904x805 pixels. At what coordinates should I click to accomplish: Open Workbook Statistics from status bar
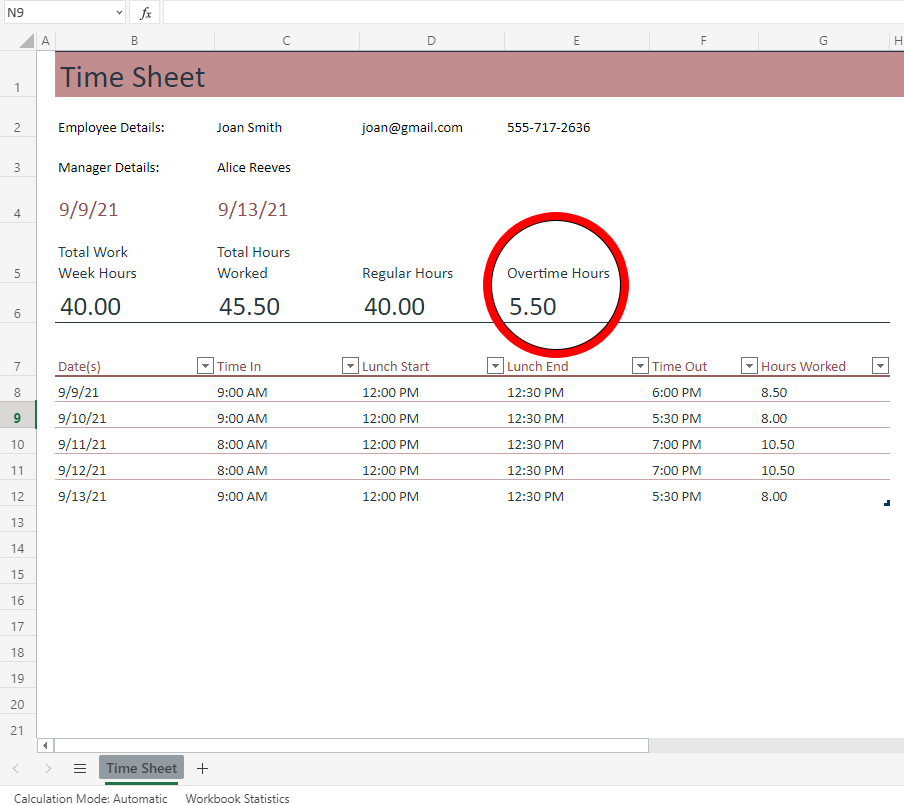(x=237, y=798)
